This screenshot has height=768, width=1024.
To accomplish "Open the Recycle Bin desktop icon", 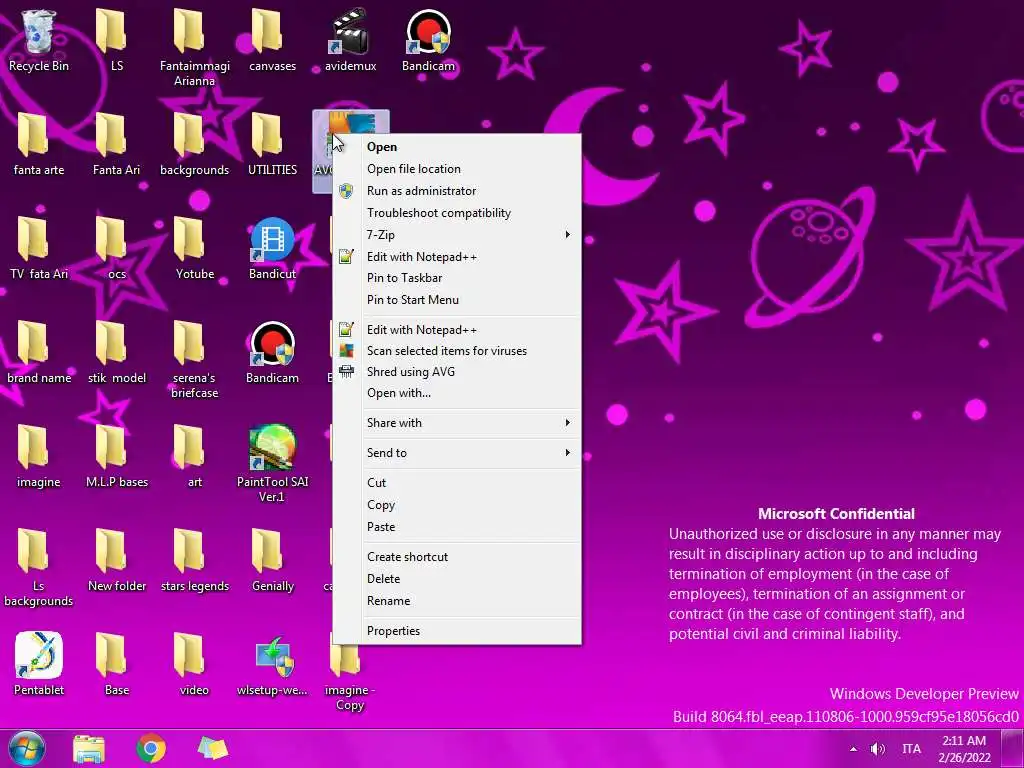I will point(39,40).
